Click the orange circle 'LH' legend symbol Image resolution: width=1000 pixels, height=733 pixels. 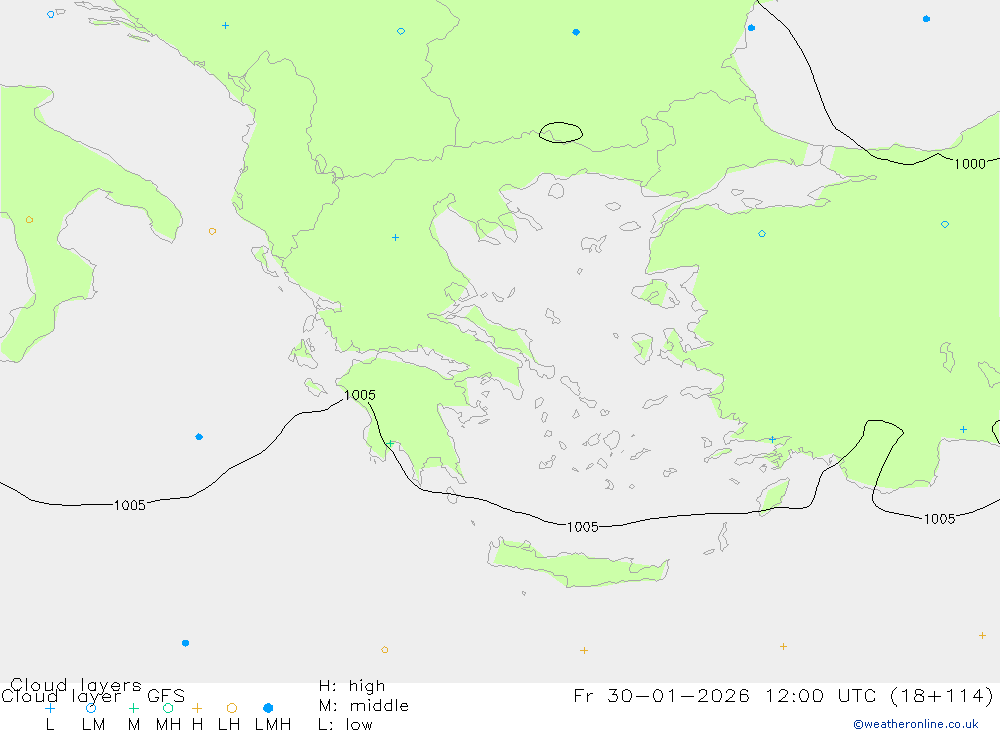coord(232,708)
